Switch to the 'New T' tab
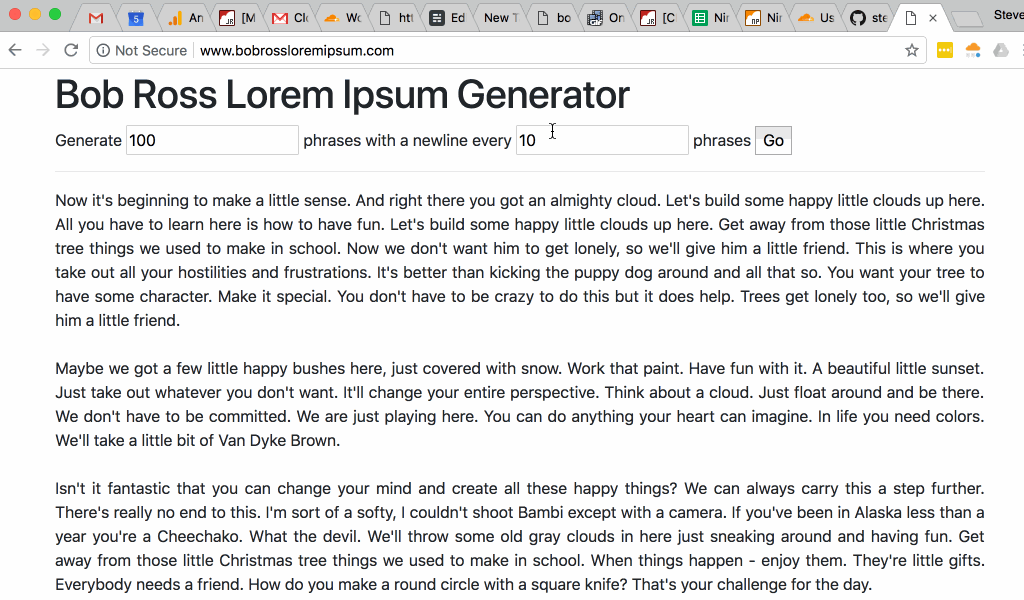This screenshot has height=600, width=1024. click(x=501, y=18)
